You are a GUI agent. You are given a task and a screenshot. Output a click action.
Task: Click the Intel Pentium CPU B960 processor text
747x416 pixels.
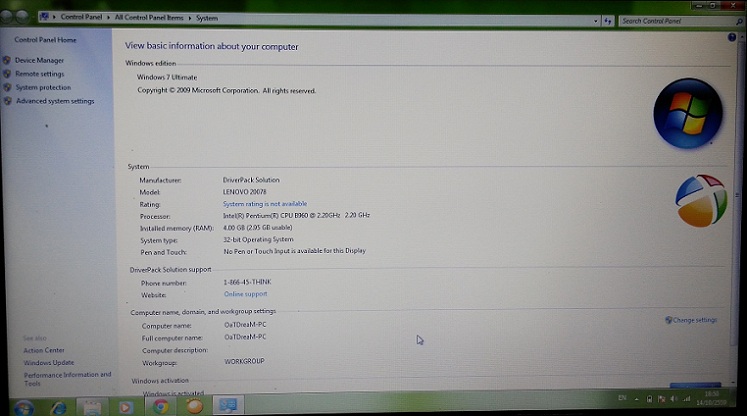(296, 215)
